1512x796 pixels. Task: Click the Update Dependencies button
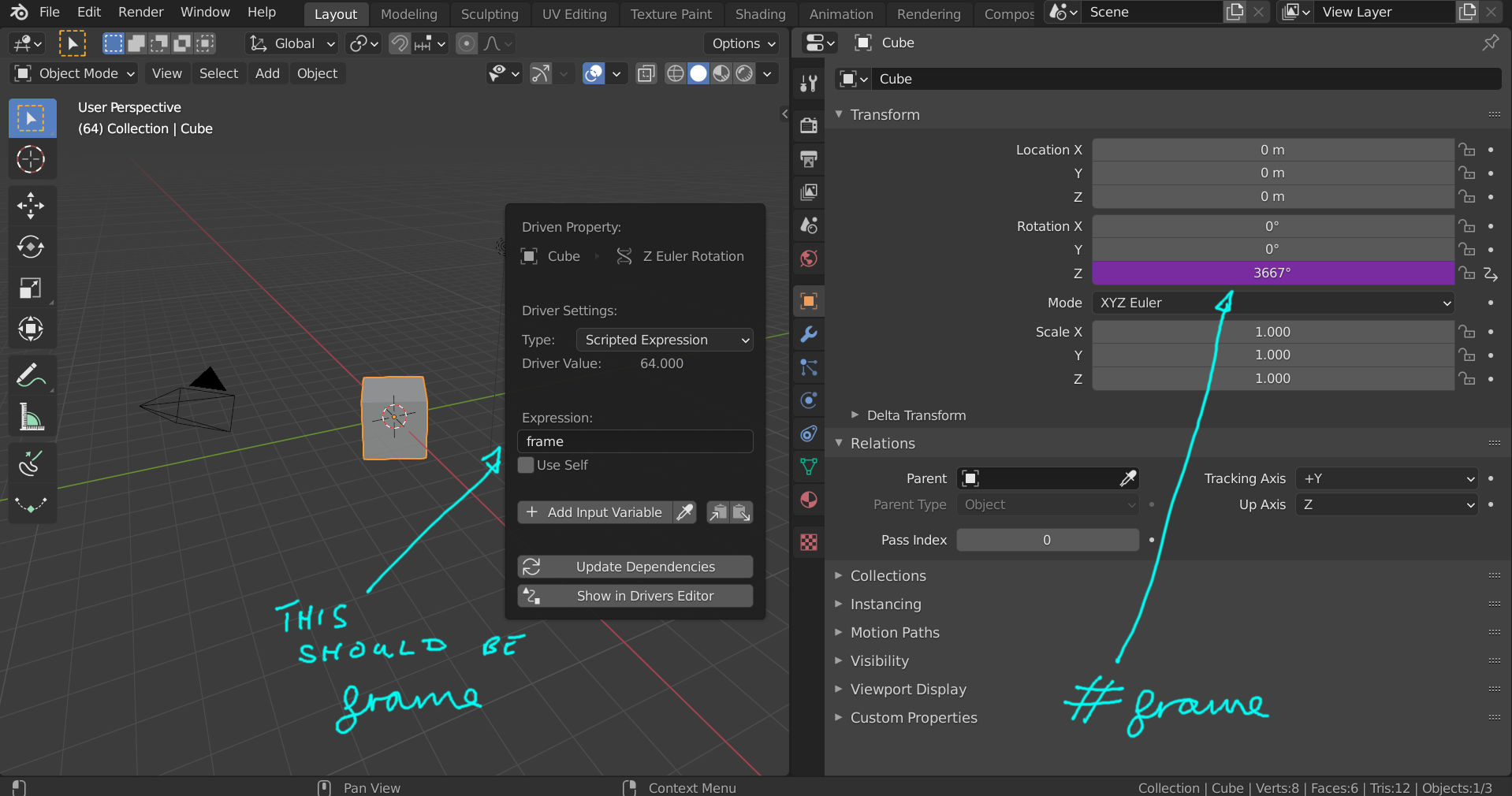click(x=635, y=566)
